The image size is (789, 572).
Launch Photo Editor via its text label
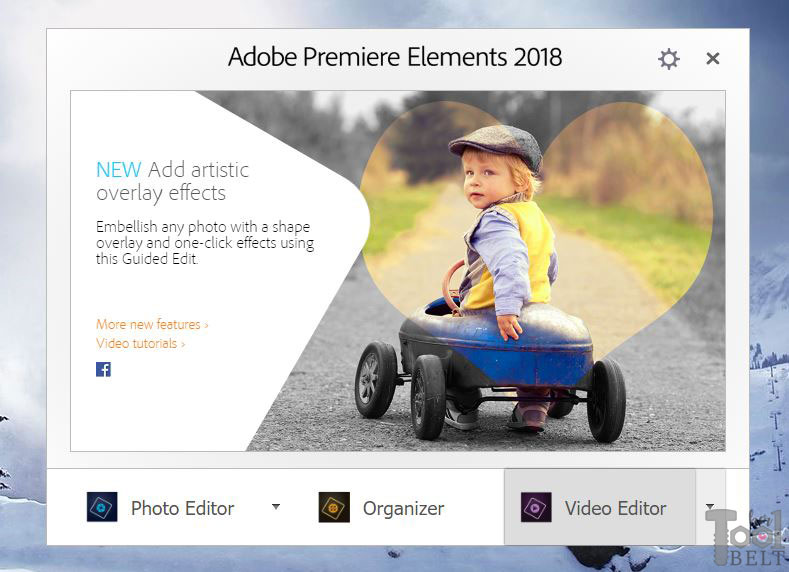183,508
